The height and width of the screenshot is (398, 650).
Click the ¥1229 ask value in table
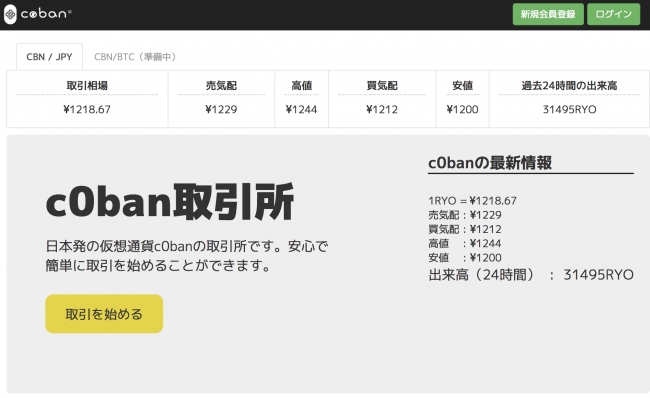(221, 109)
